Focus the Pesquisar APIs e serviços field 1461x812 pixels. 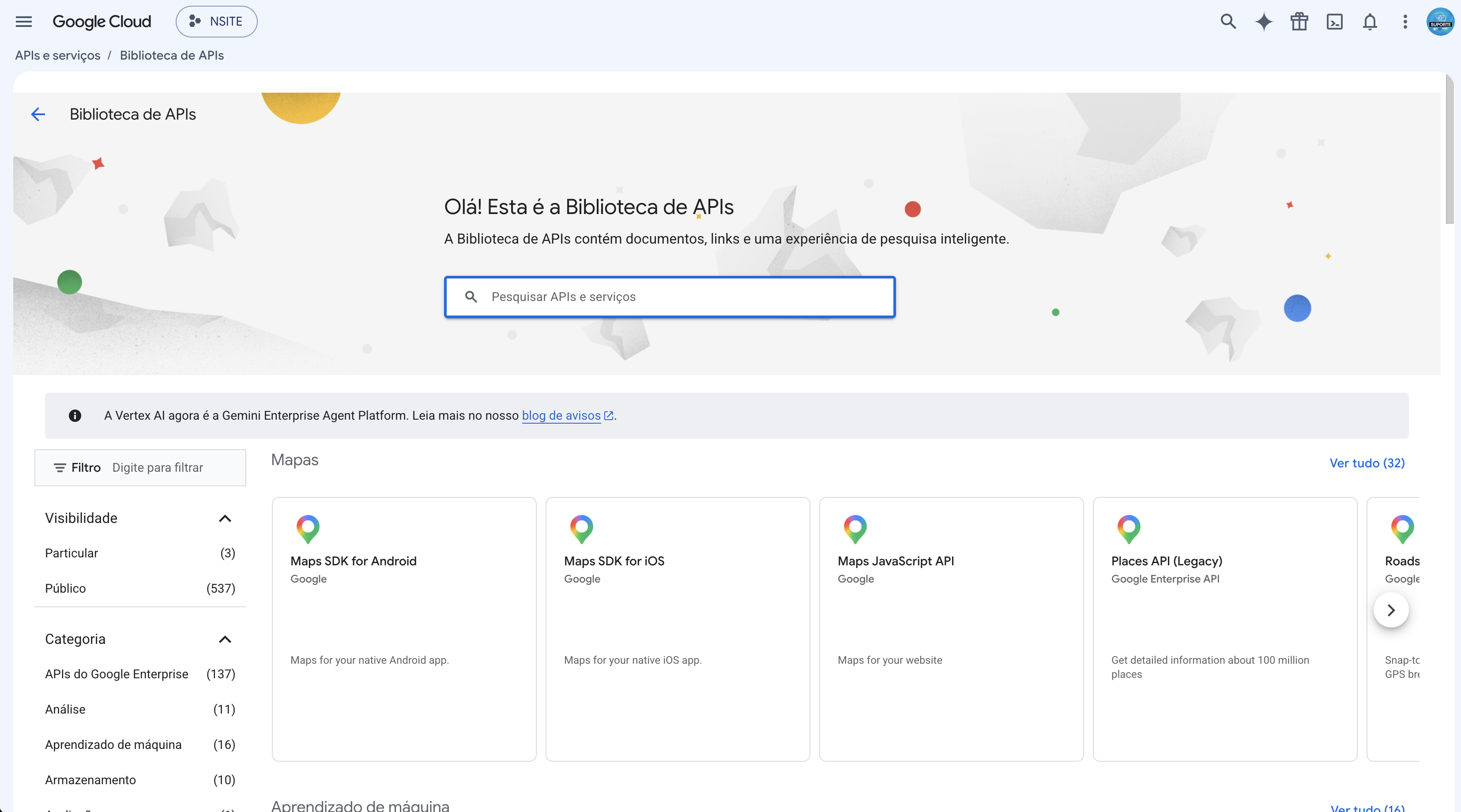(670, 297)
